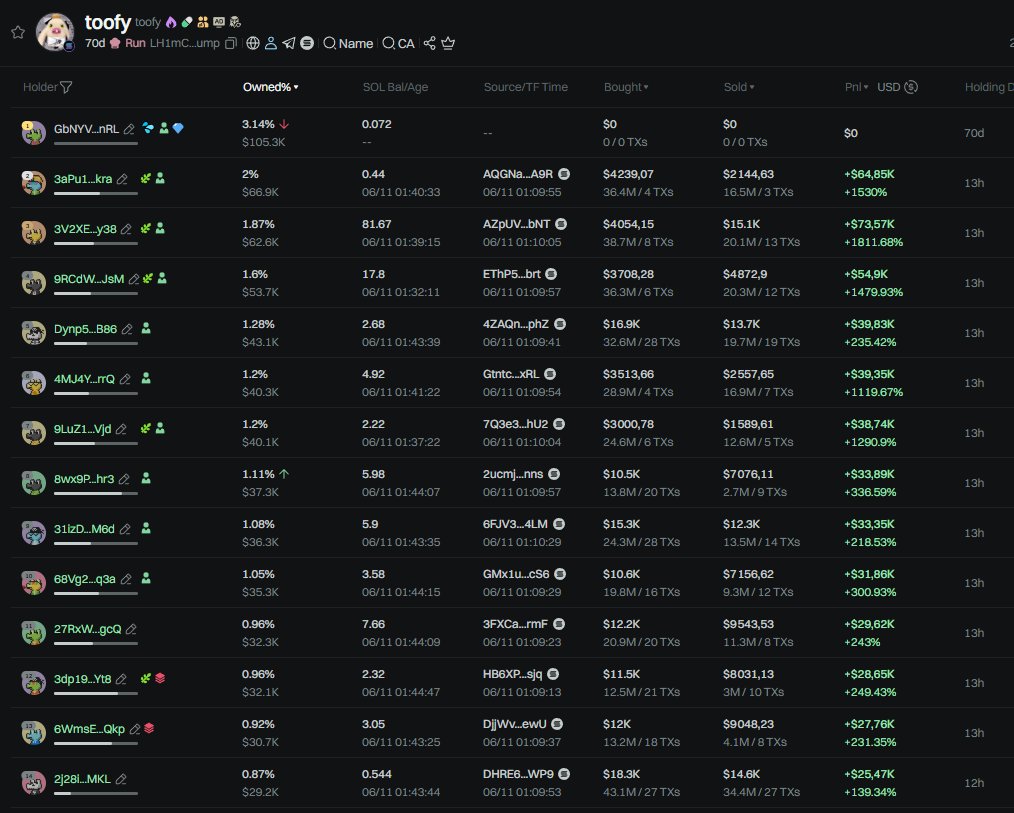Open explorer icon beside AQGNa...A9R
The height and width of the screenshot is (813, 1014).
click(x=564, y=174)
